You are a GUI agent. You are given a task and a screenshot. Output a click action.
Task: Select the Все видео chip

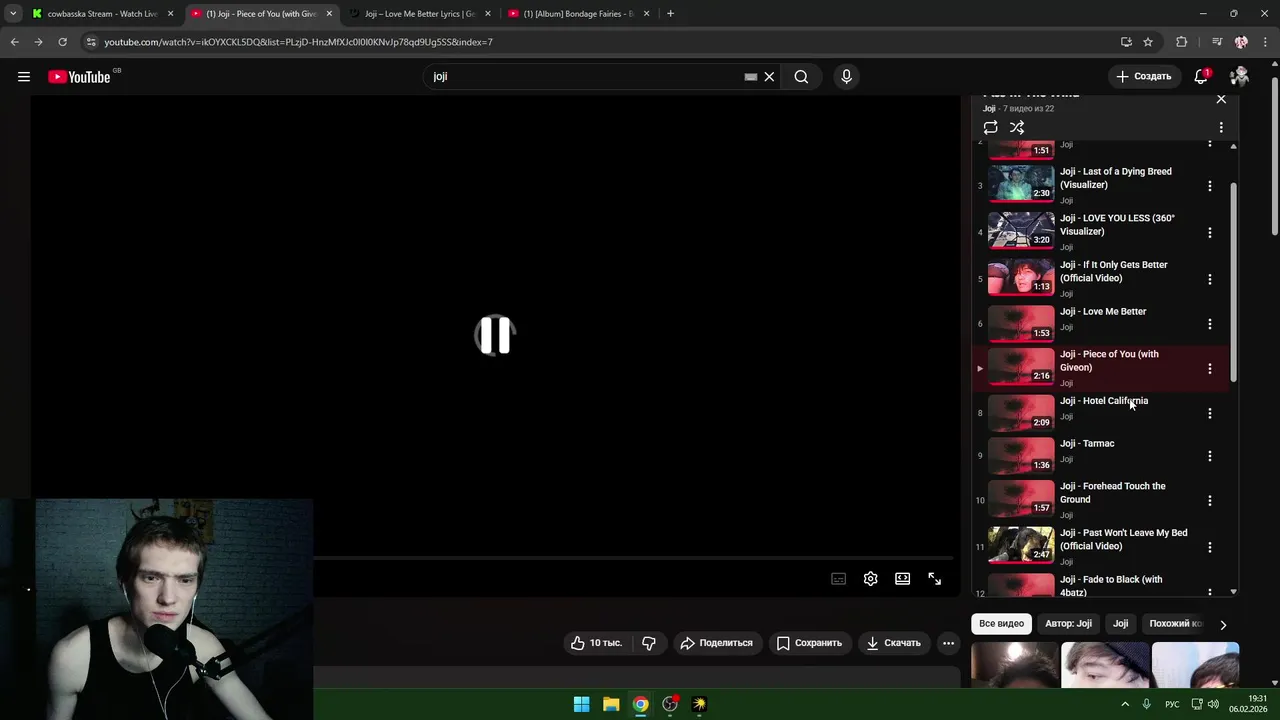click(x=1001, y=624)
